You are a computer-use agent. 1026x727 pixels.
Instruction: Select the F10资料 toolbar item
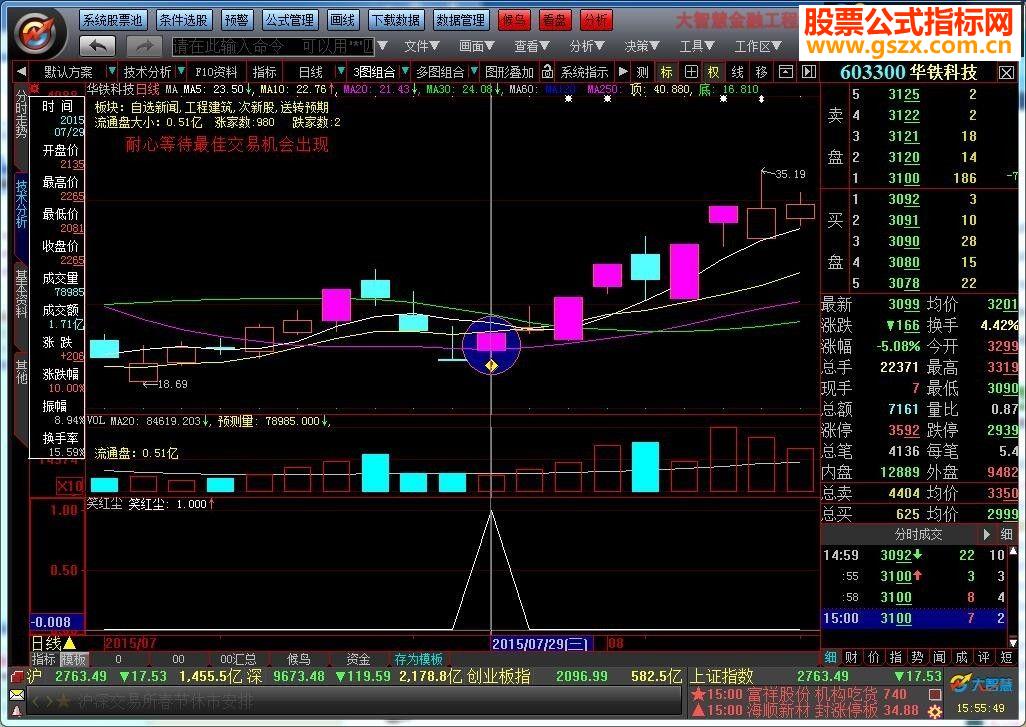tap(216, 71)
